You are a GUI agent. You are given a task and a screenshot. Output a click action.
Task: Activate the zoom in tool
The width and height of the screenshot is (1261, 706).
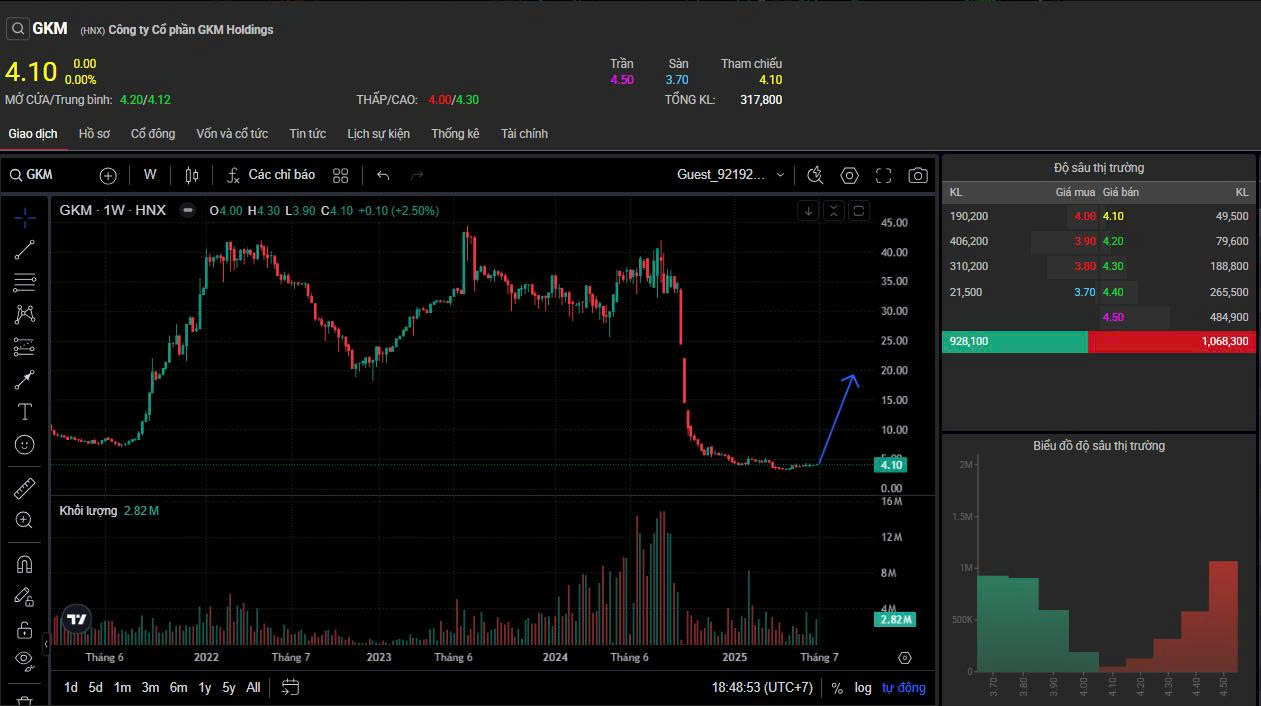point(25,520)
